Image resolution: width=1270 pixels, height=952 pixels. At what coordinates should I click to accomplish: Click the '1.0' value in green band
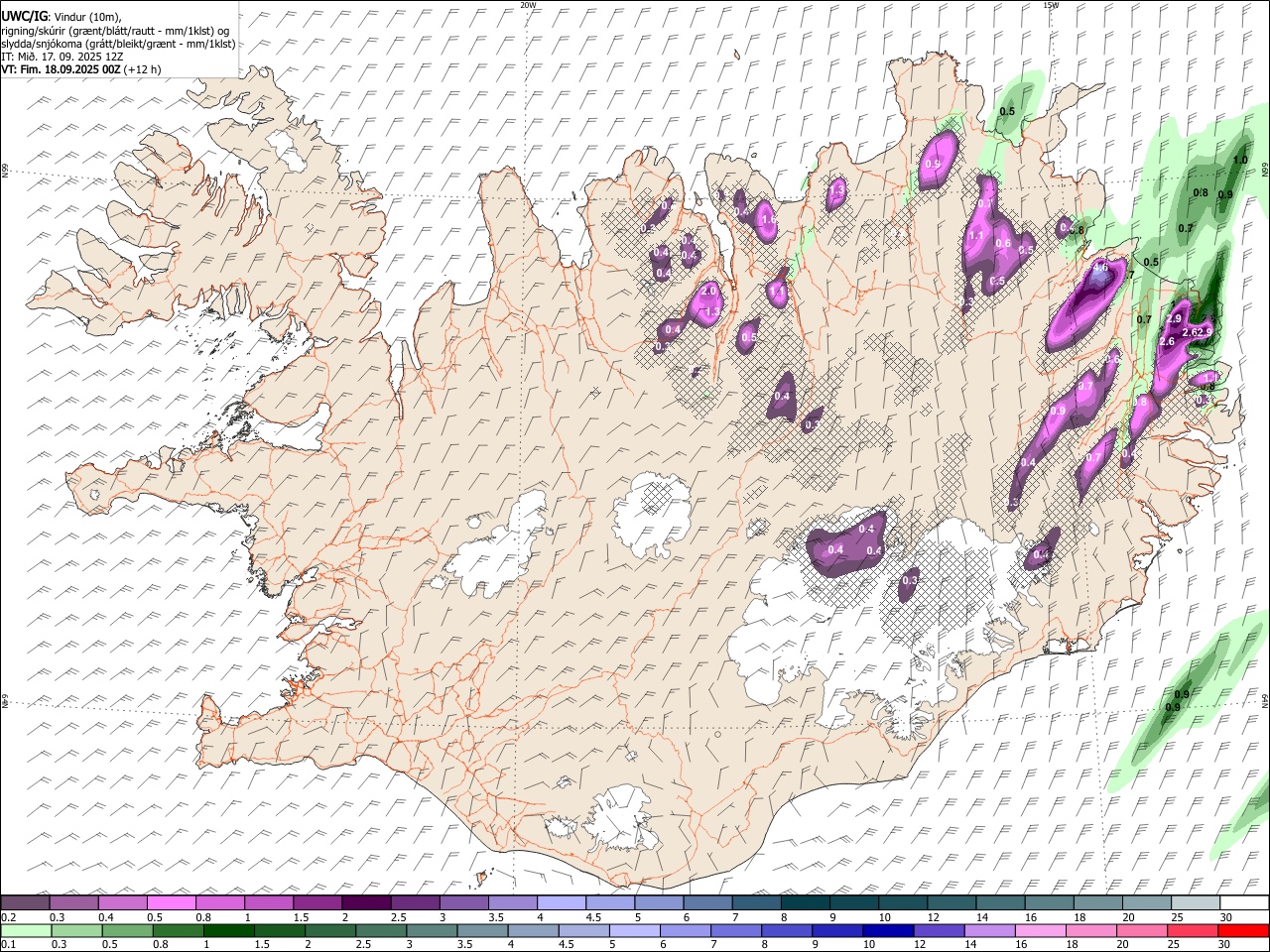1239,161
